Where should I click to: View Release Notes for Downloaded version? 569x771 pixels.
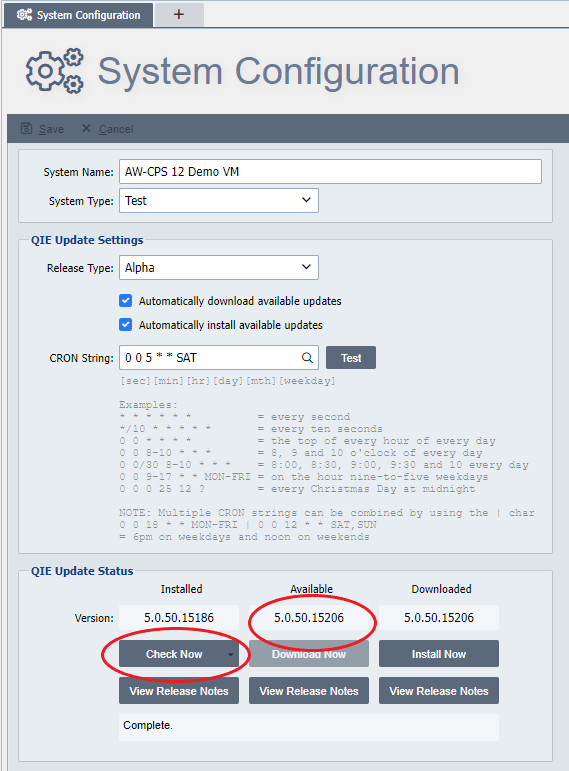point(439,690)
